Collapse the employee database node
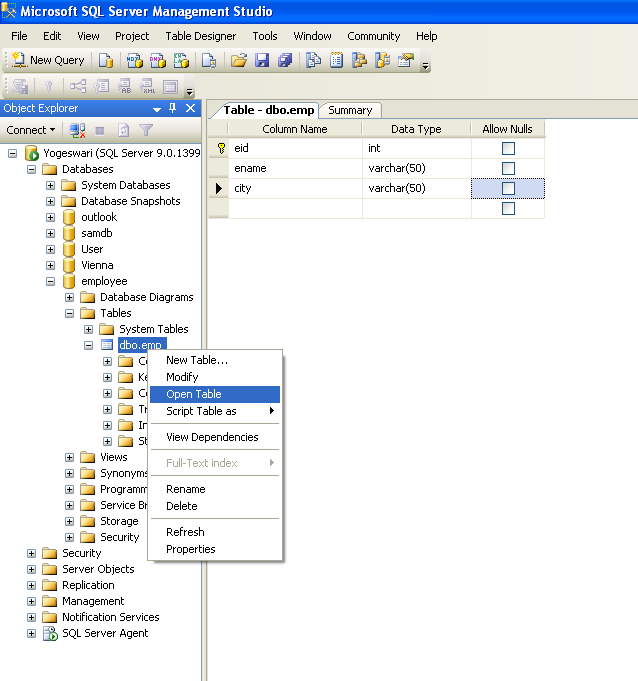This screenshot has height=681, width=638. 50,281
